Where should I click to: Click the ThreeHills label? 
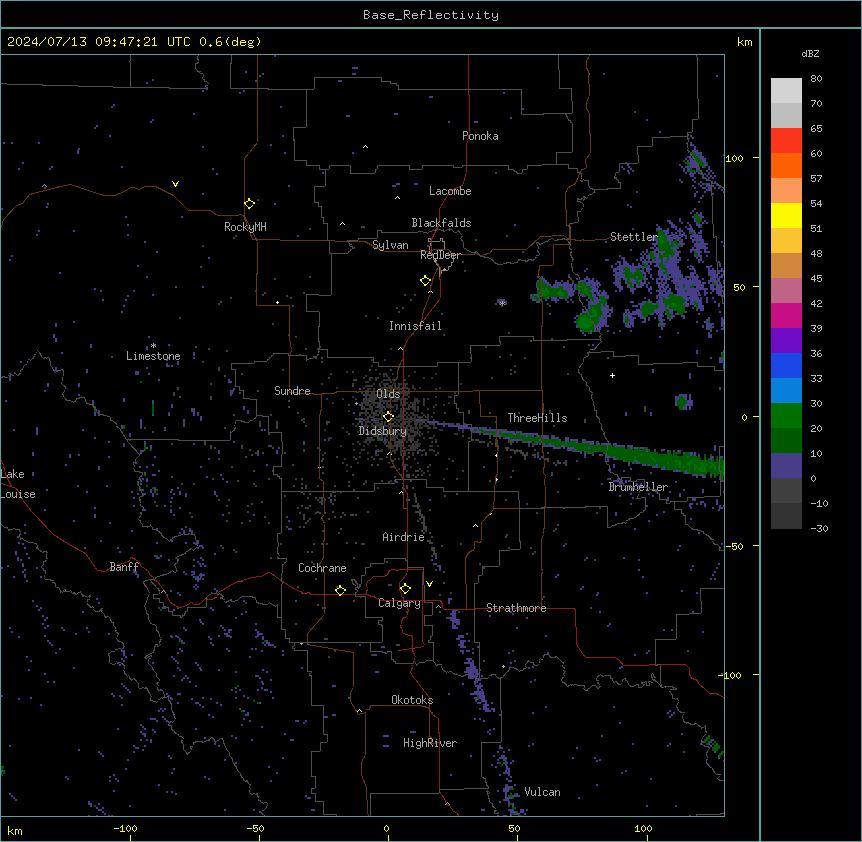537,418
